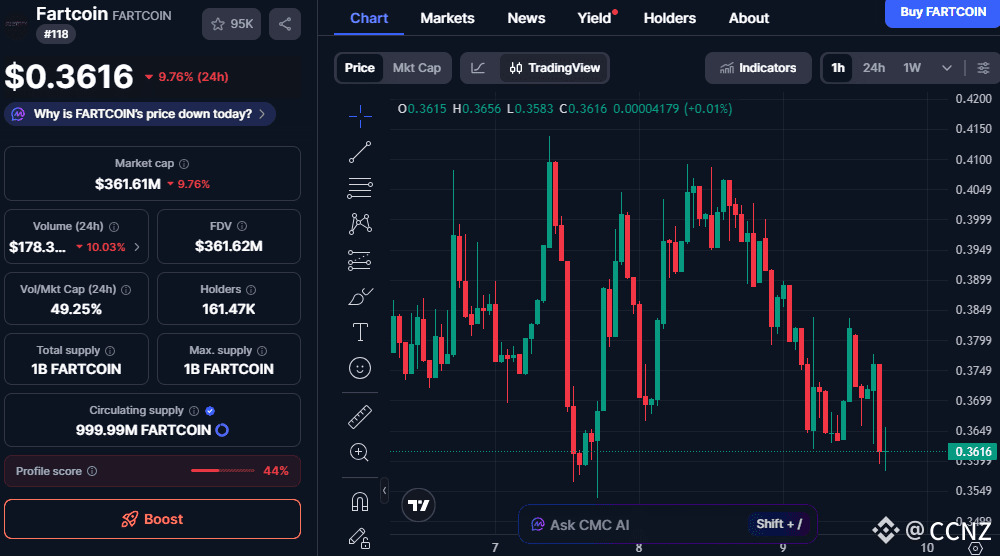This screenshot has width=1000, height=556.
Task: Show Vol/Mkt Cap info tooltip
Action: (126, 289)
